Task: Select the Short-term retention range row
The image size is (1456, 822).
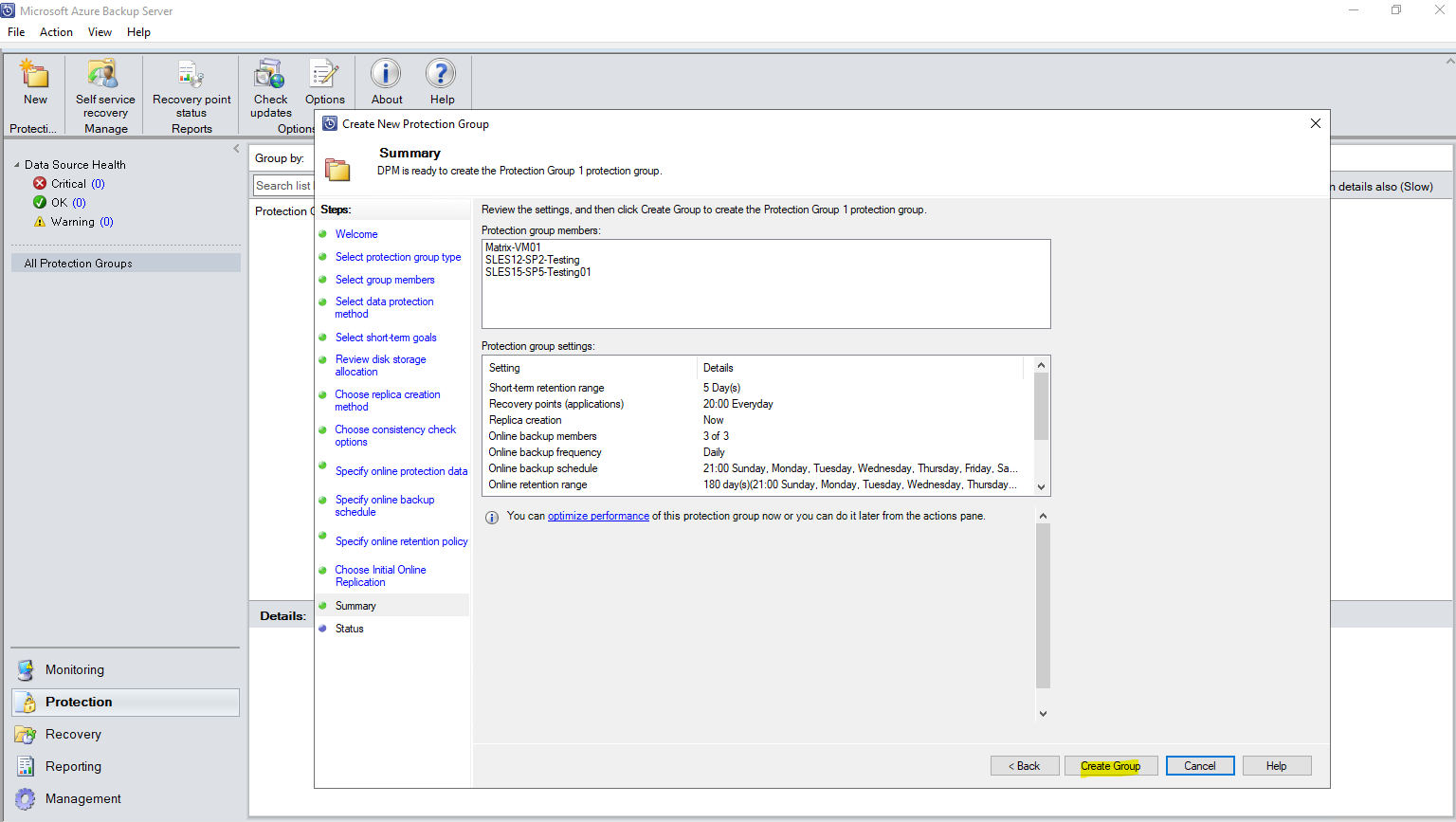Action: click(x=757, y=388)
